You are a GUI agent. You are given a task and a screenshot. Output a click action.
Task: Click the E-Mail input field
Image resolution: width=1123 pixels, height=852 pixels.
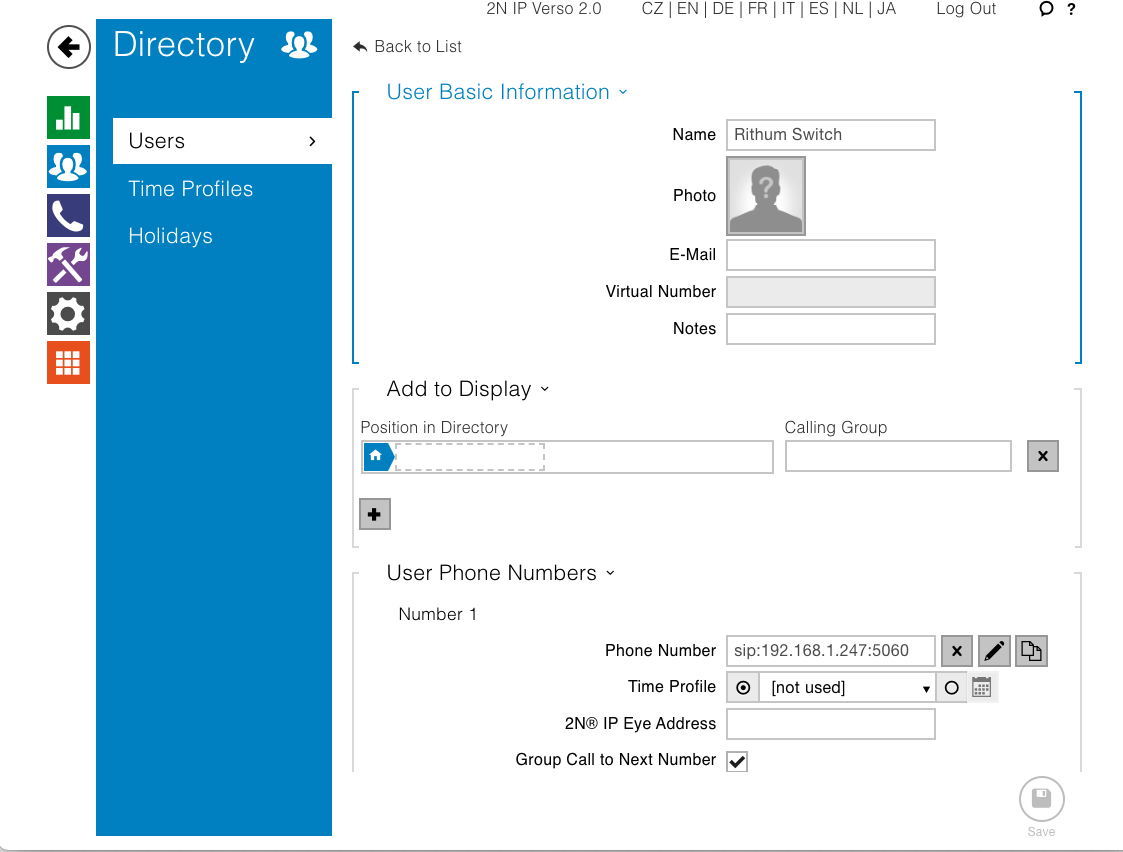click(831, 255)
